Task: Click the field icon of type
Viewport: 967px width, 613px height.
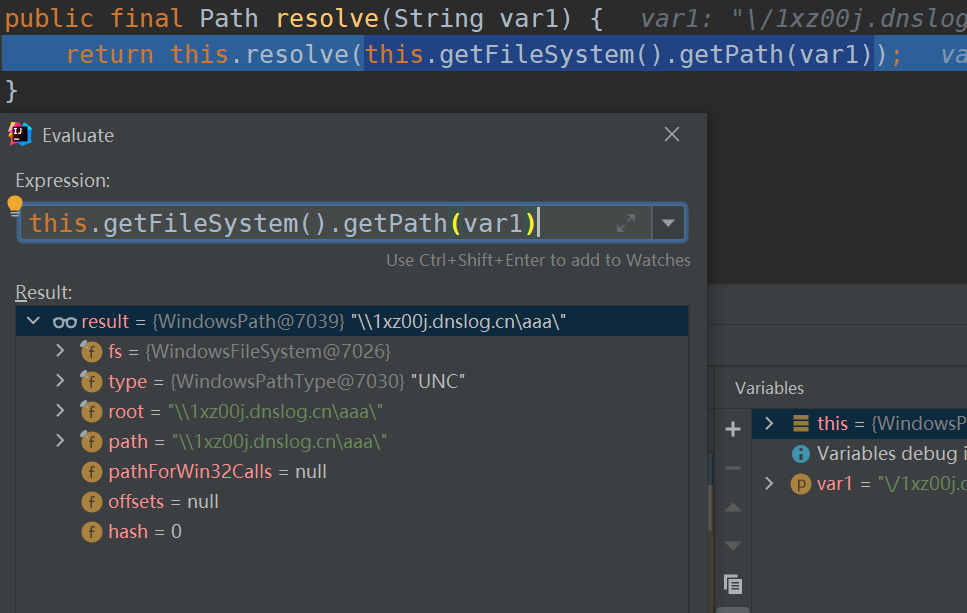Action: click(x=91, y=381)
